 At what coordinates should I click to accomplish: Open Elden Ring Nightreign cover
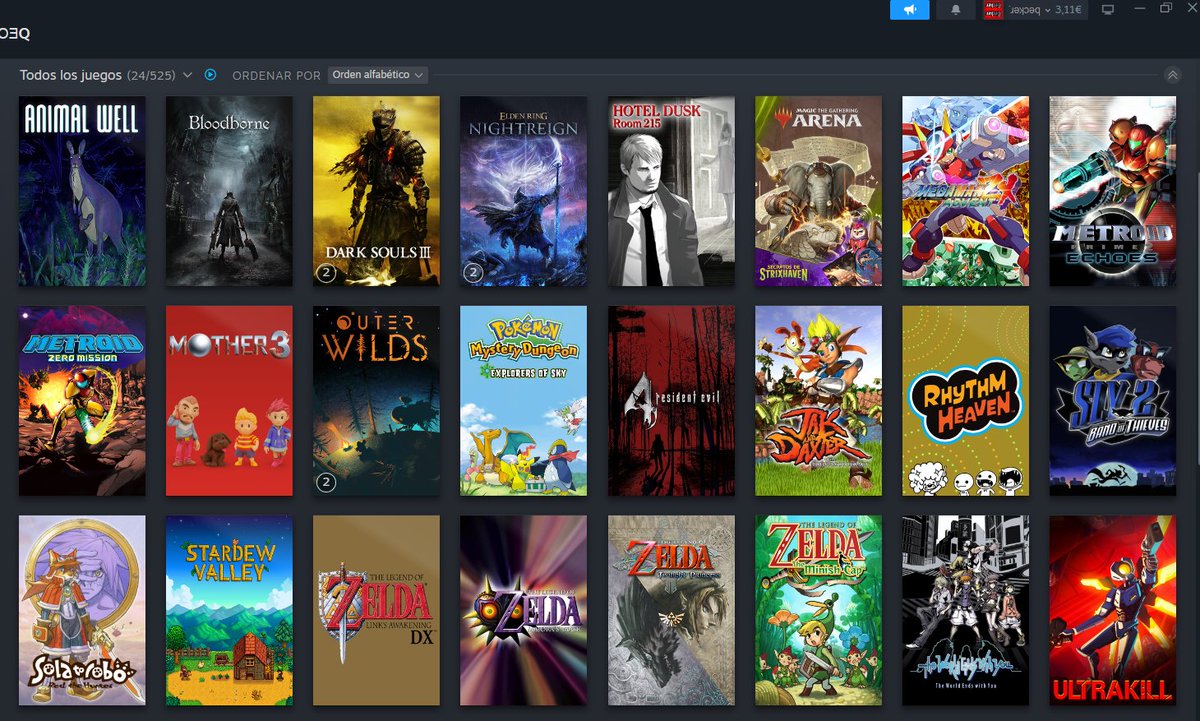(x=523, y=191)
